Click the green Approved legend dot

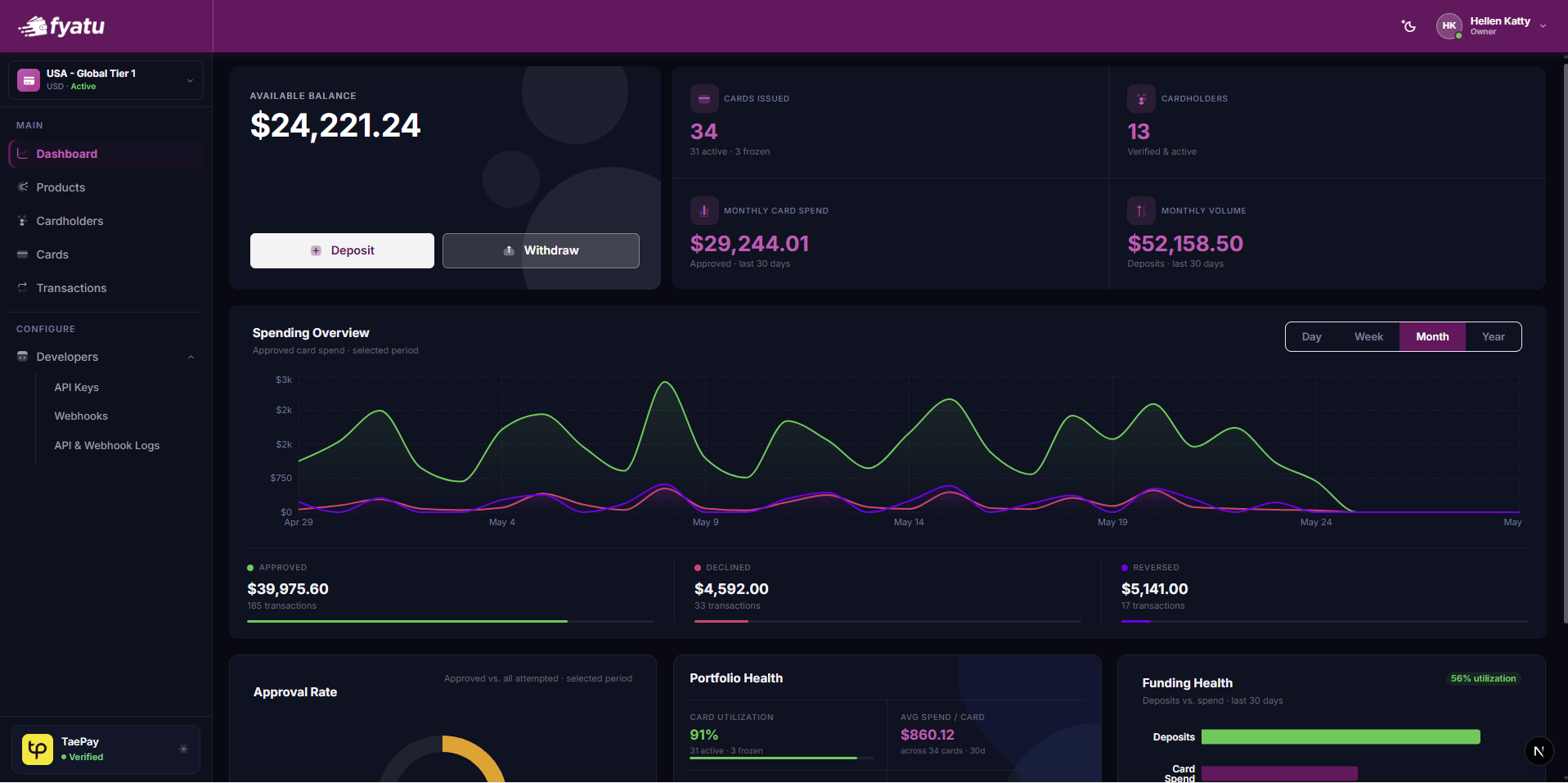tap(250, 568)
